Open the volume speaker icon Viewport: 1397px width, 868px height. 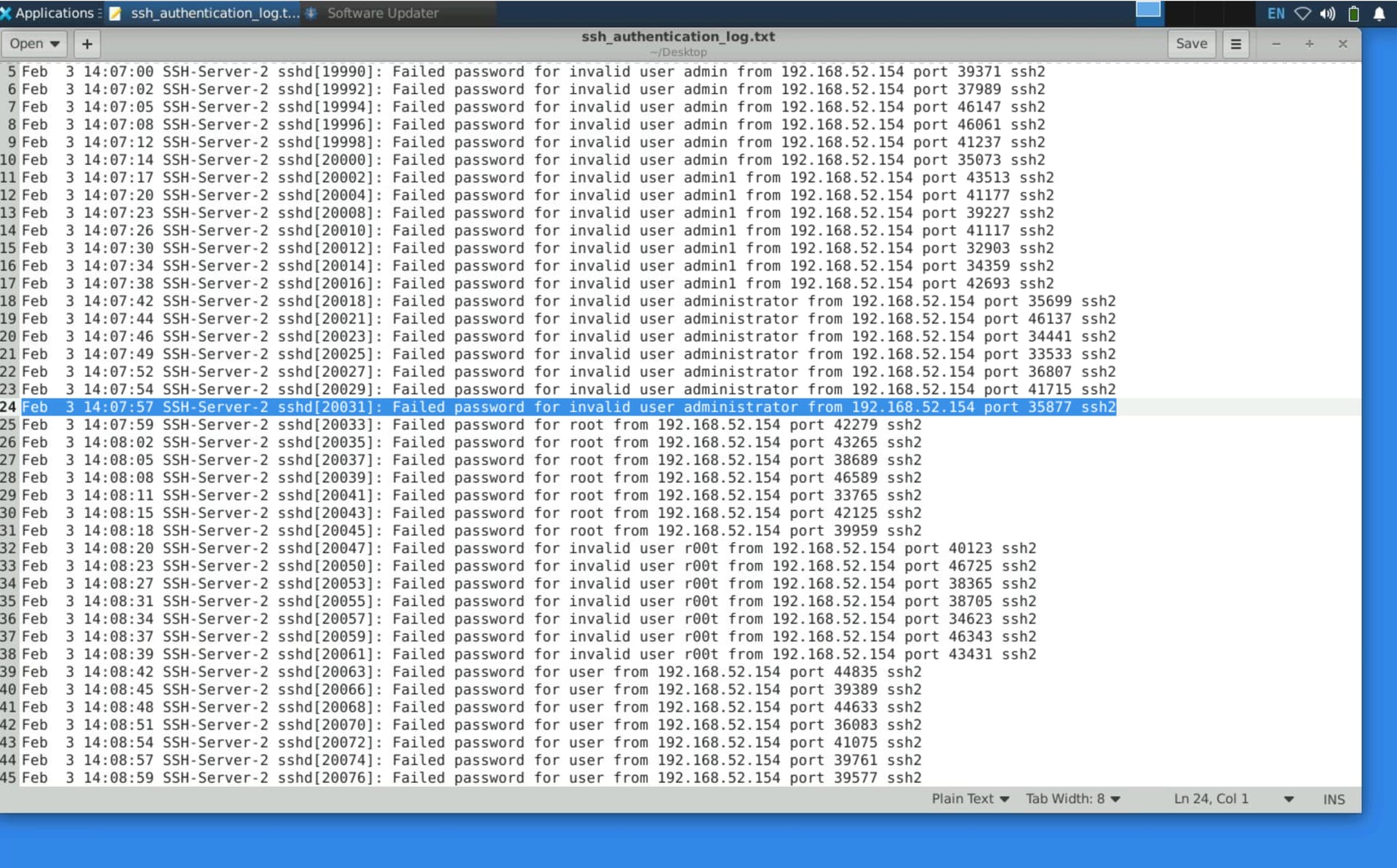click(1328, 13)
